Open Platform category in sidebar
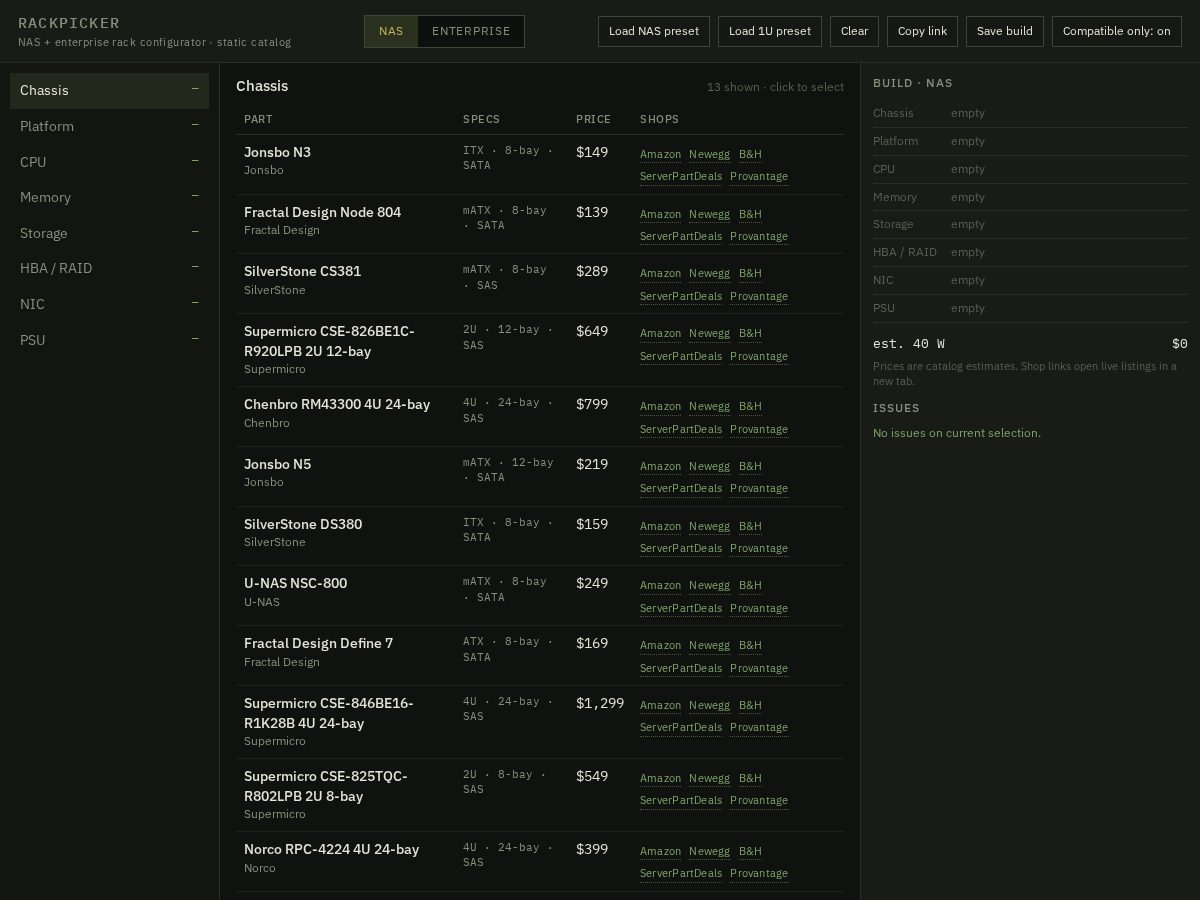1200x900 pixels. (x=109, y=126)
